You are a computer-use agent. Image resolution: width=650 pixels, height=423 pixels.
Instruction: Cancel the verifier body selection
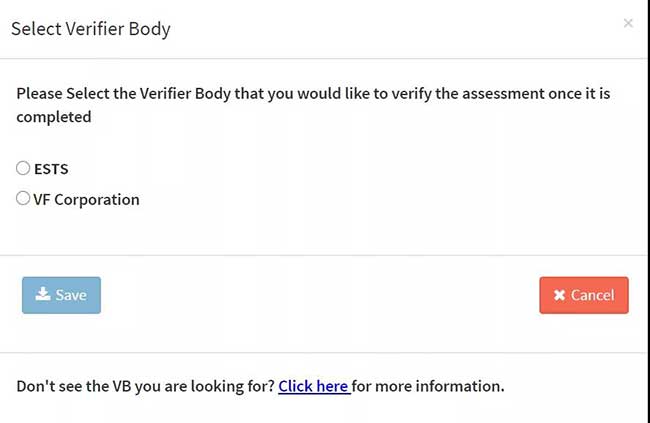(x=584, y=295)
